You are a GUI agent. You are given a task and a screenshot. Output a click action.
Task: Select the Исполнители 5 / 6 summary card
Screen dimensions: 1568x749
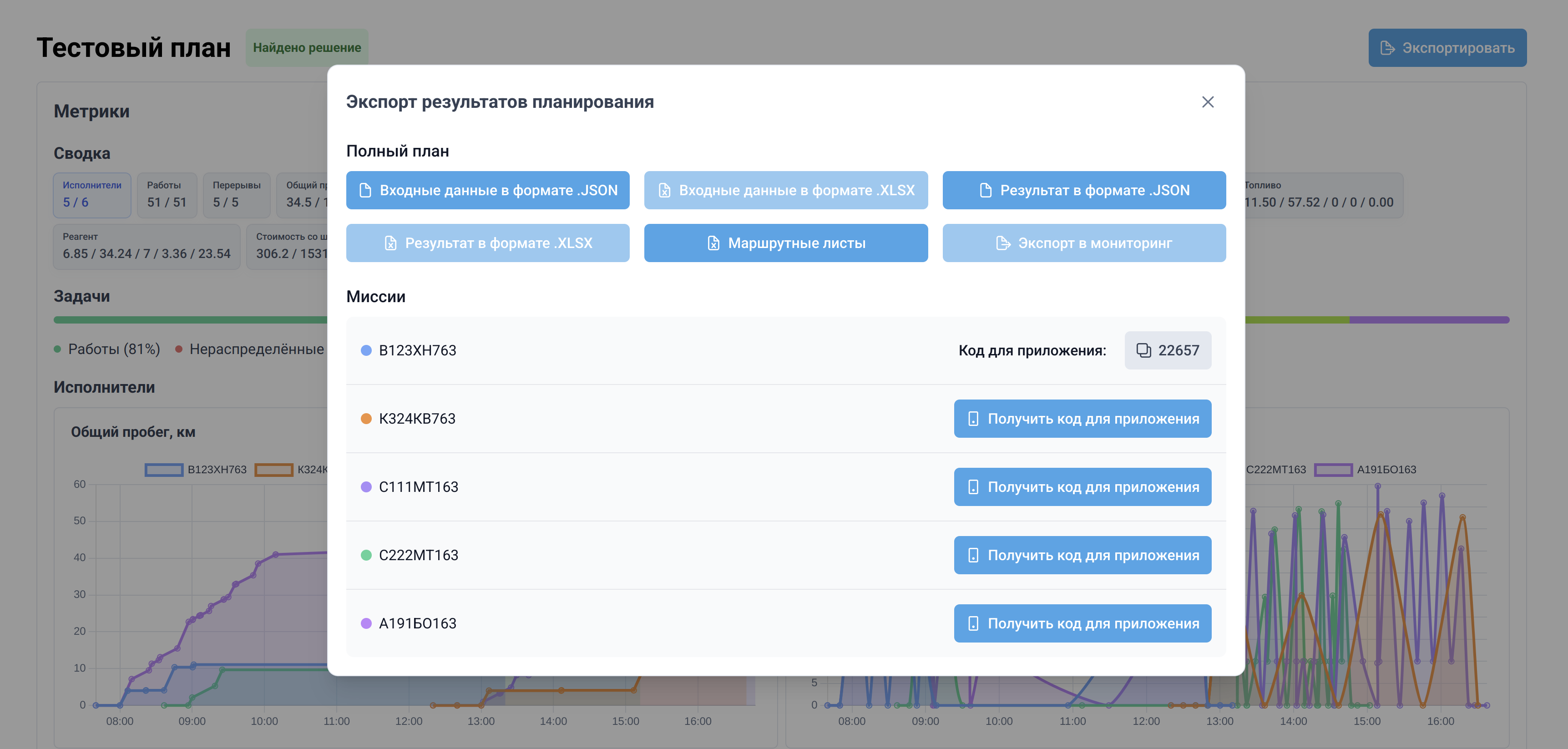click(92, 195)
